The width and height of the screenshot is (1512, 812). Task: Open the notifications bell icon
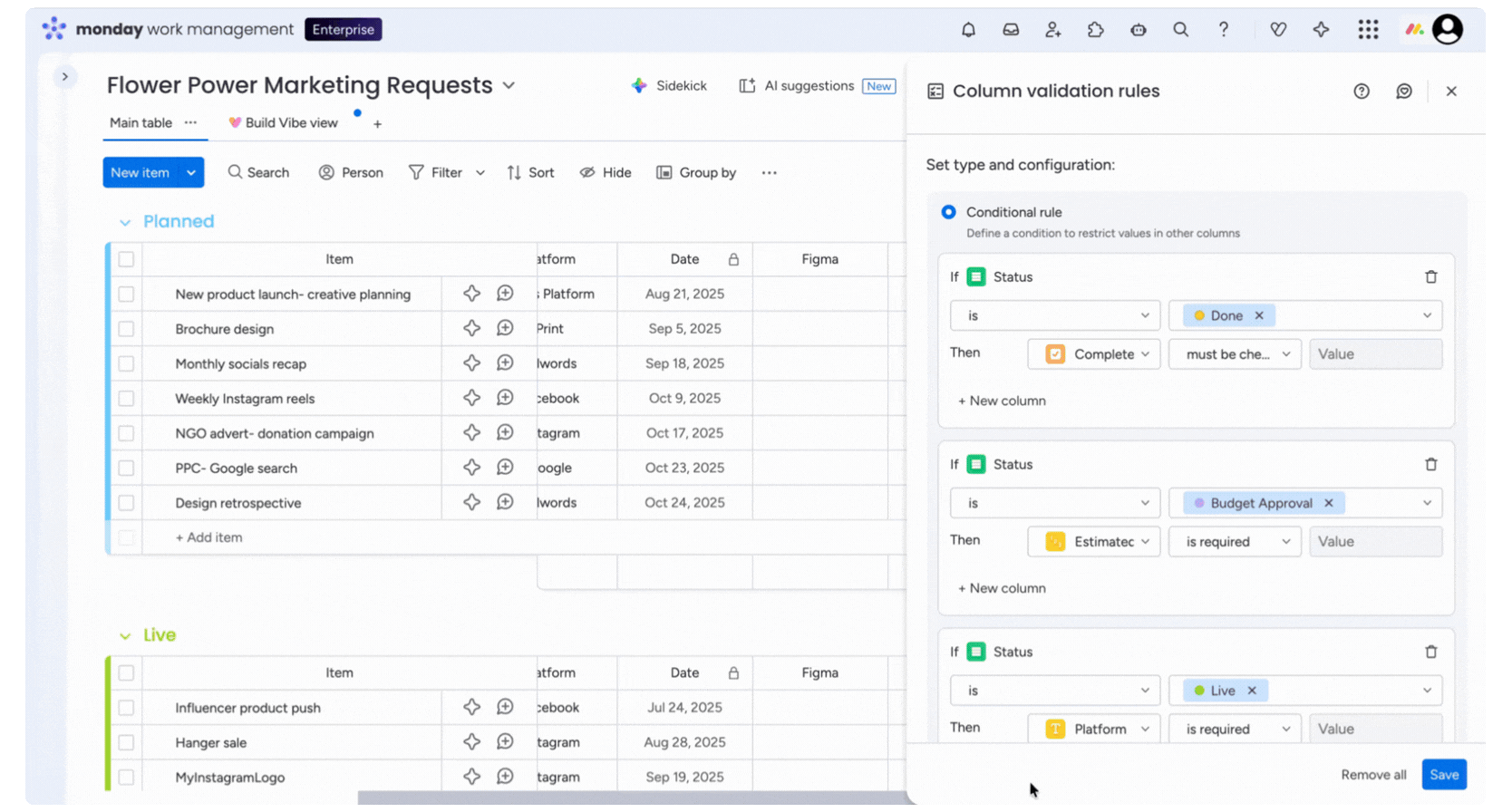tap(968, 30)
